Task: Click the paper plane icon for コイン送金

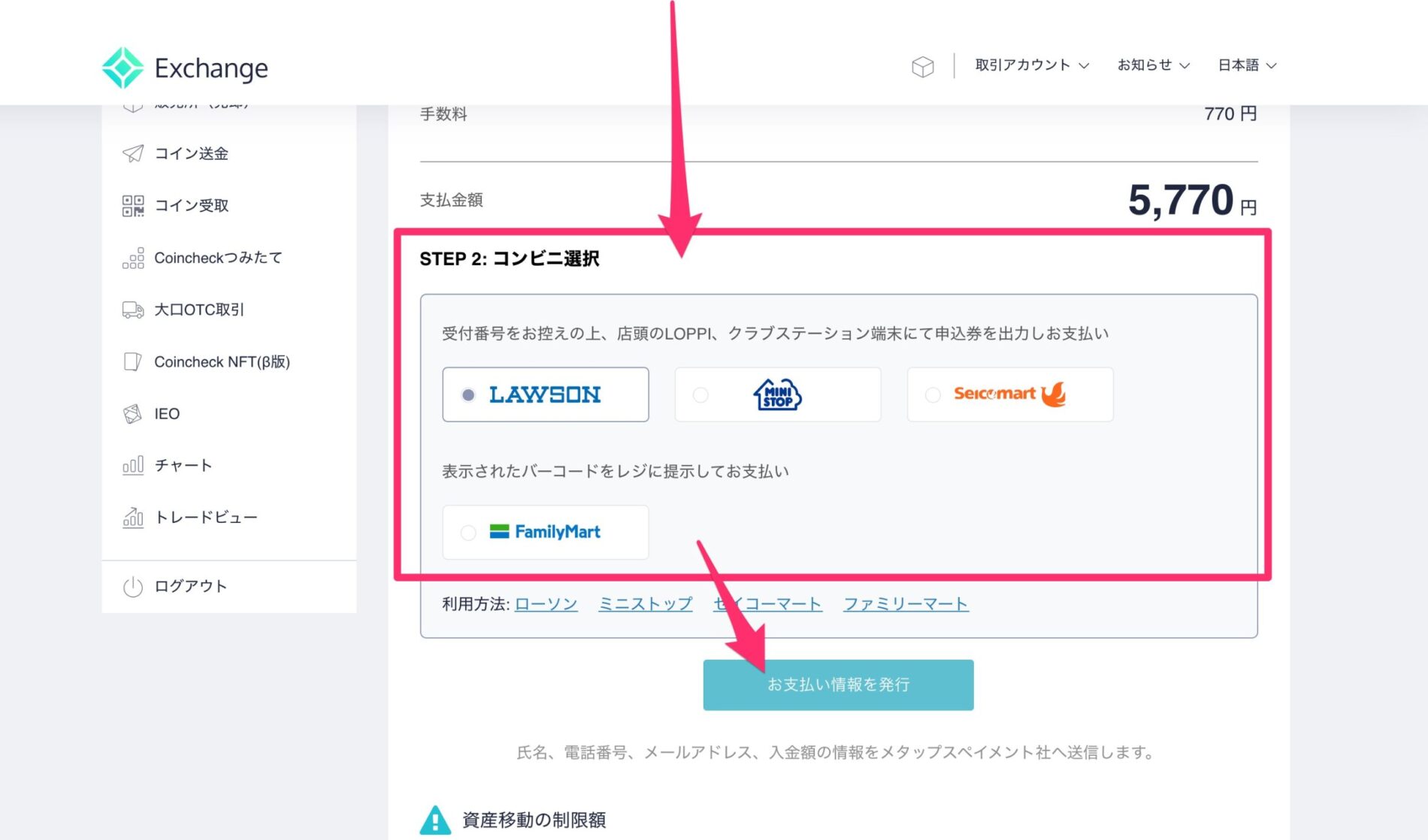Action: pos(133,153)
